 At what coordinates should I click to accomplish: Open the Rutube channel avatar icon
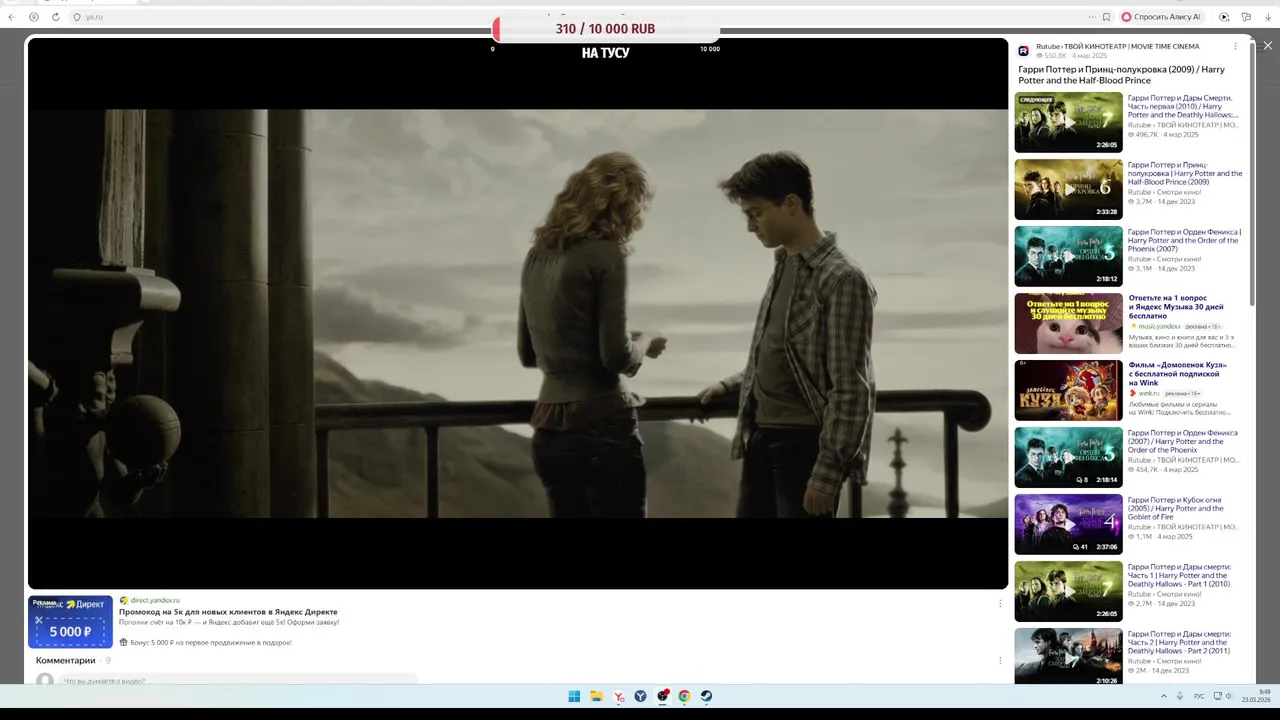click(1024, 51)
